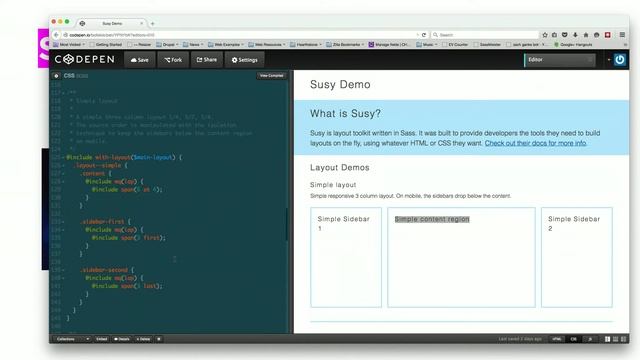This screenshot has height=360, width=640.
Task: Select the Susy Demo browser tab
Action: [112, 24]
